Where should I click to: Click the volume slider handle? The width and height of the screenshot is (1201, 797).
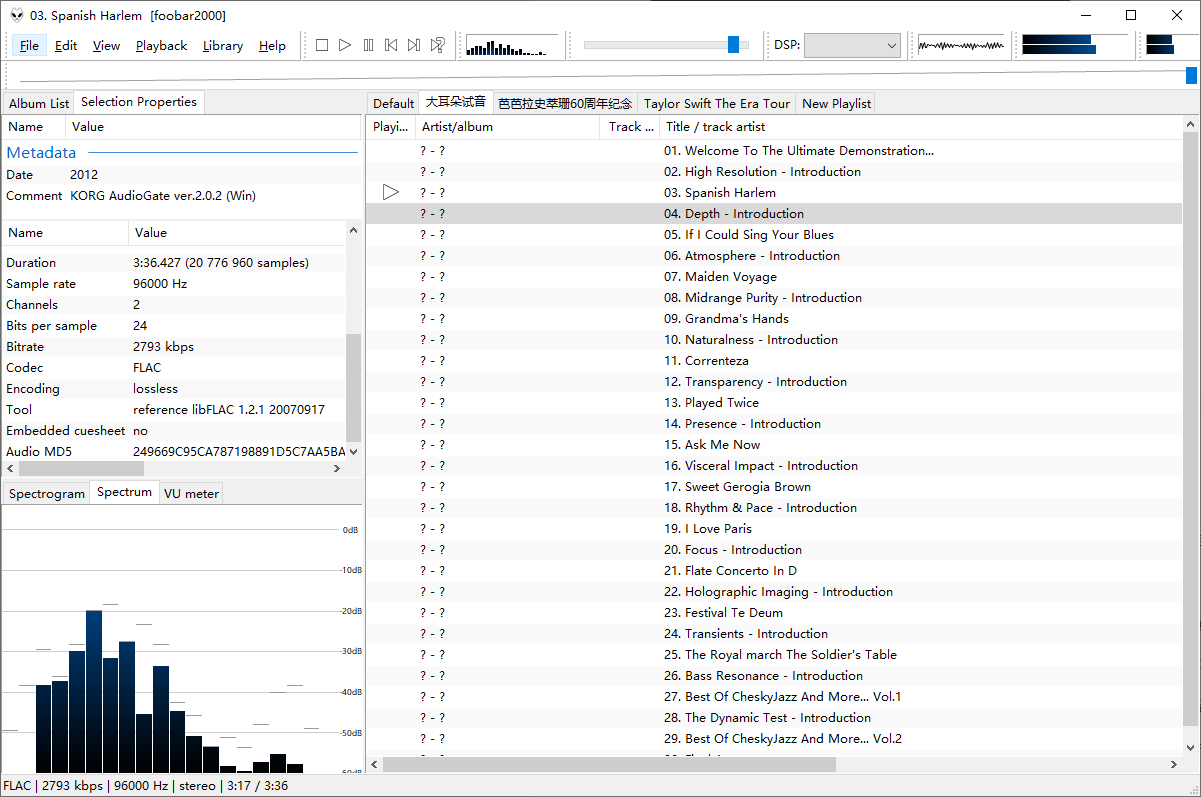coord(733,45)
